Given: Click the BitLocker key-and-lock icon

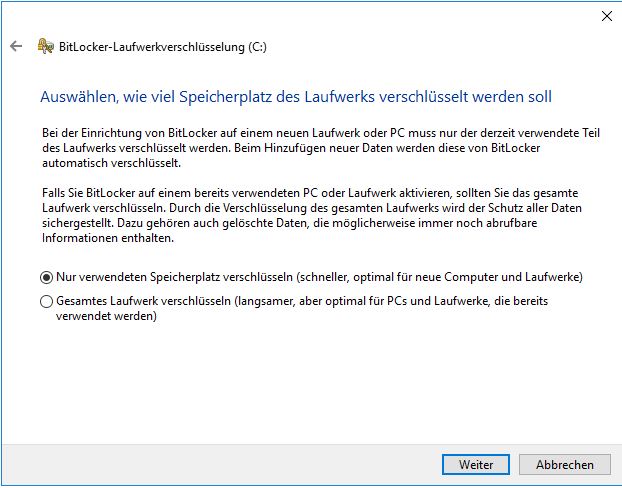Looking at the screenshot, I should [46, 46].
